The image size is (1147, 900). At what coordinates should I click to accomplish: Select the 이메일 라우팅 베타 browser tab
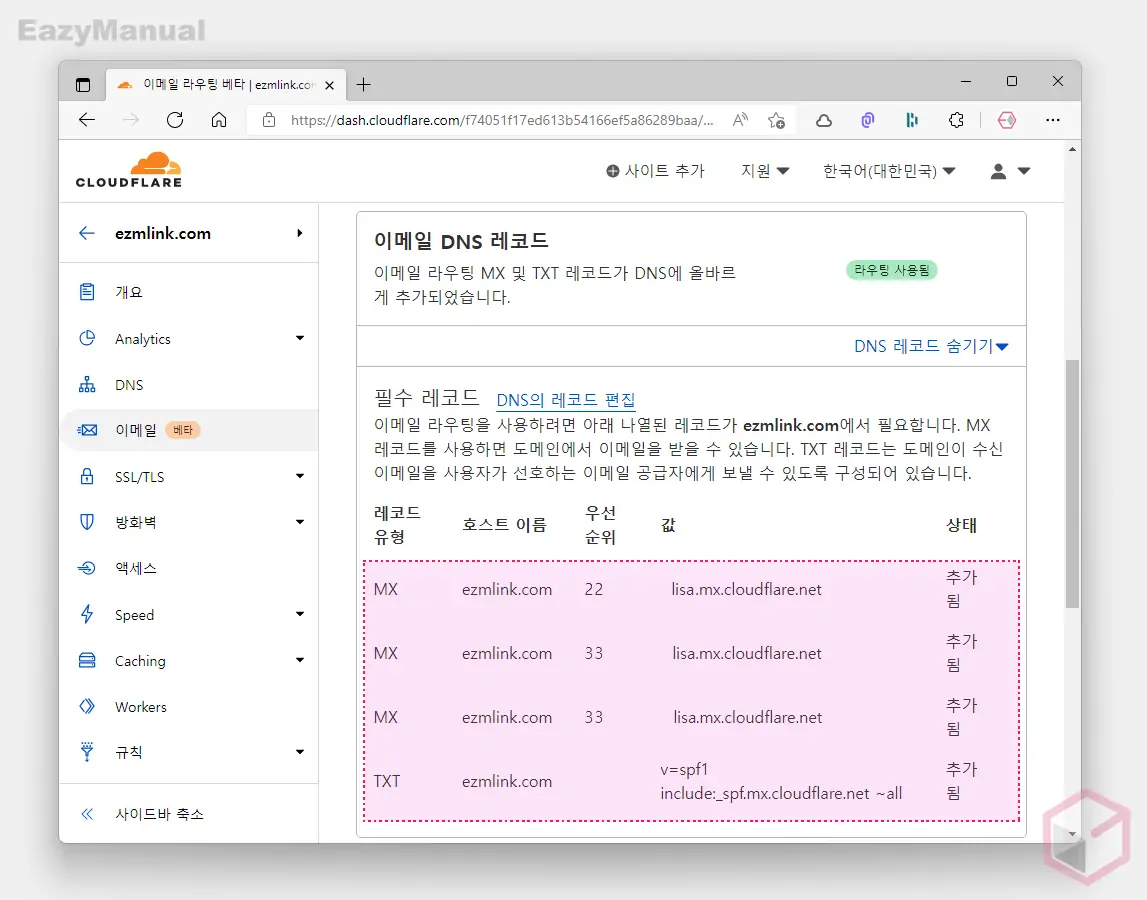(x=210, y=84)
